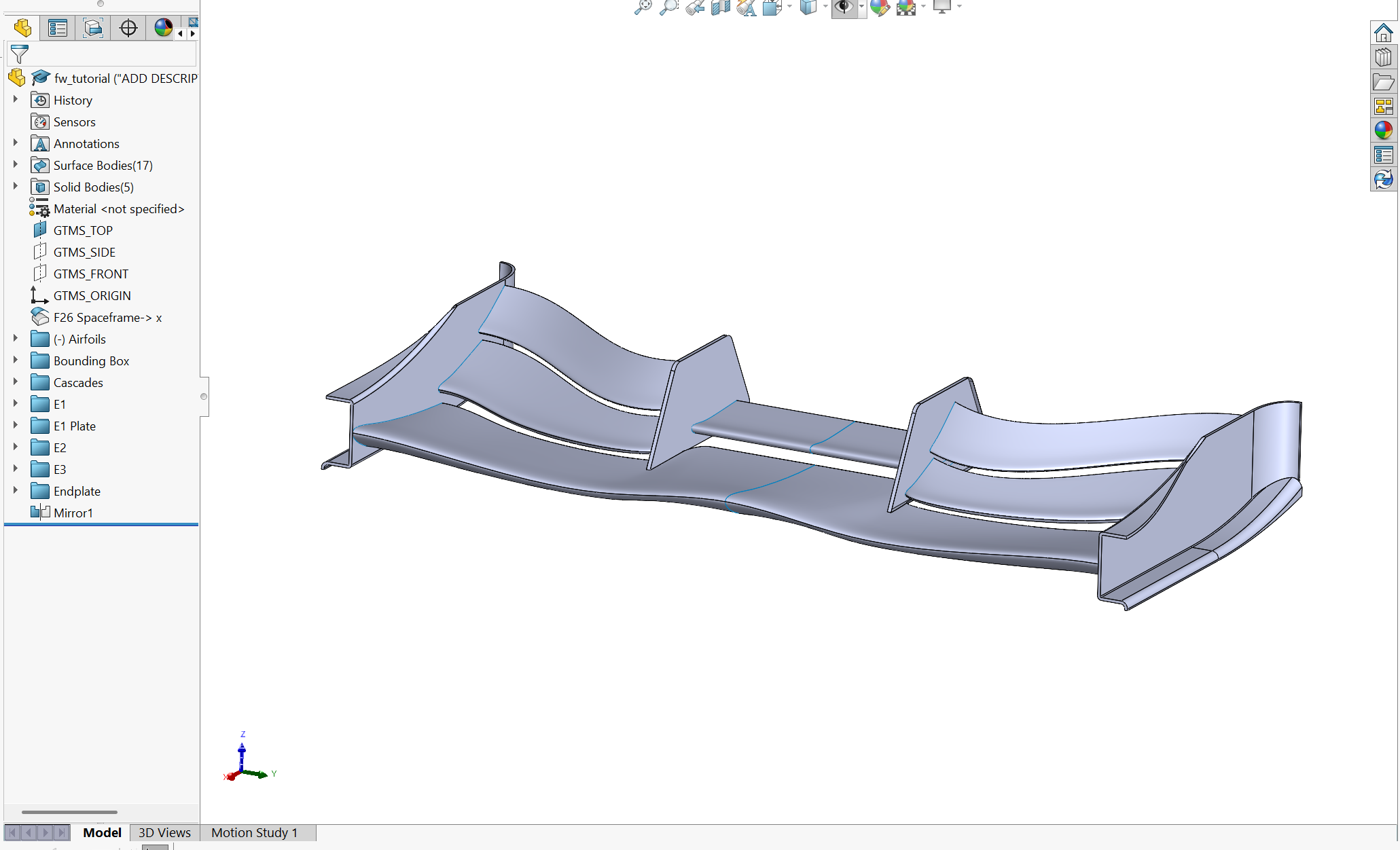This screenshot has width=1400, height=850.
Task: Open the DisplayManager color sphere tab
Action: [163, 28]
